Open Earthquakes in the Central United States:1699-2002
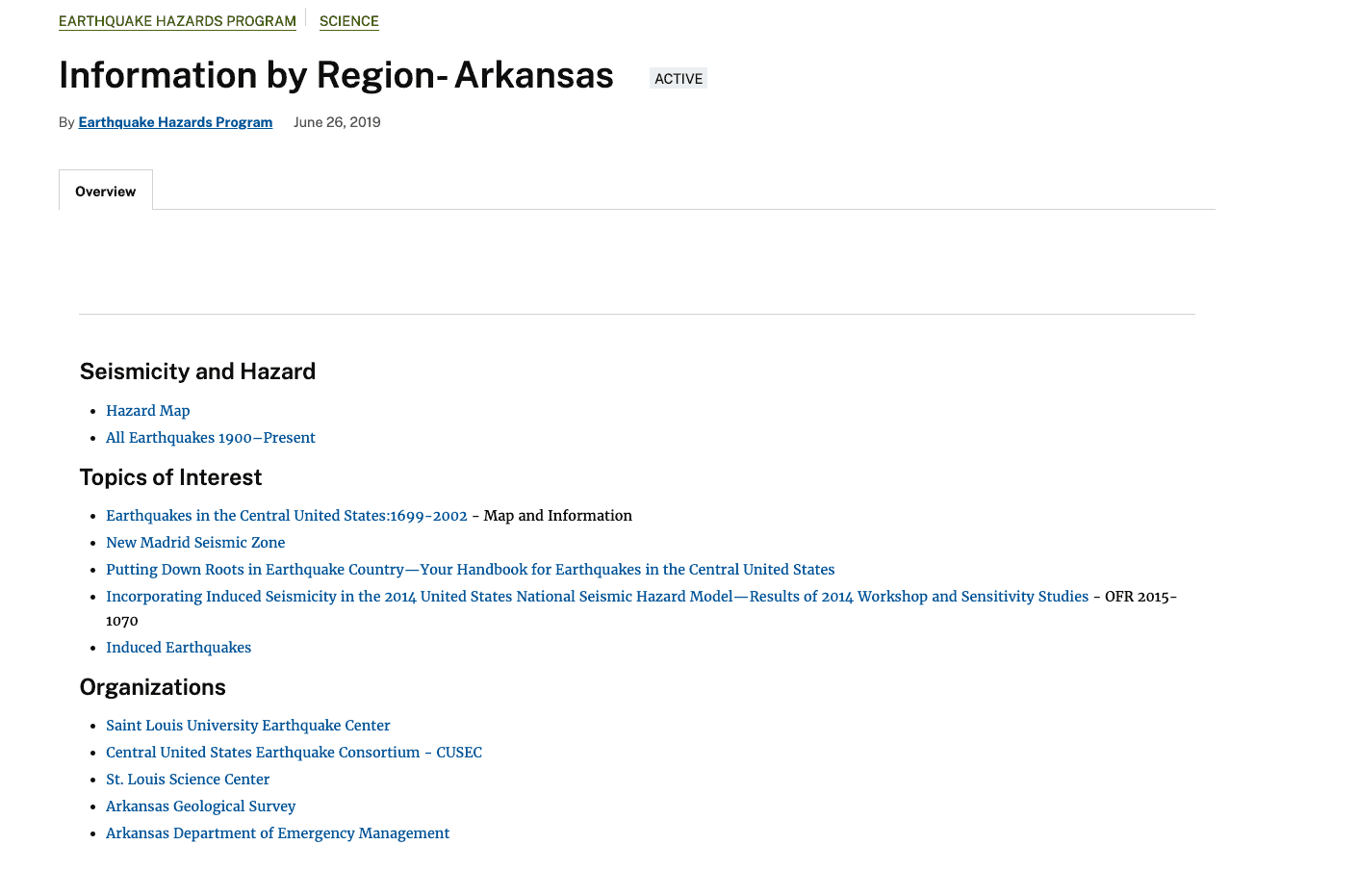This screenshot has width=1358, height=896. point(286,516)
